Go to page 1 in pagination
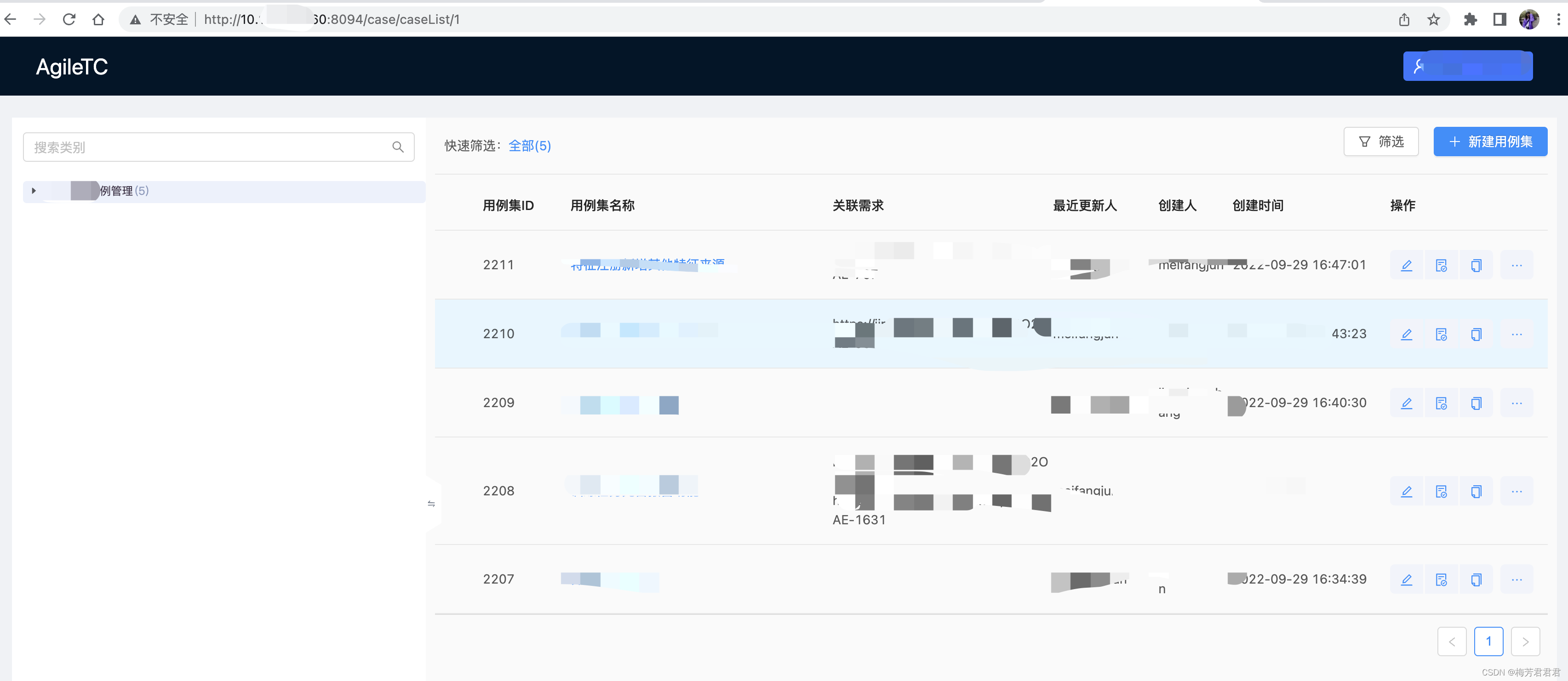The height and width of the screenshot is (681, 1568). (x=1488, y=641)
